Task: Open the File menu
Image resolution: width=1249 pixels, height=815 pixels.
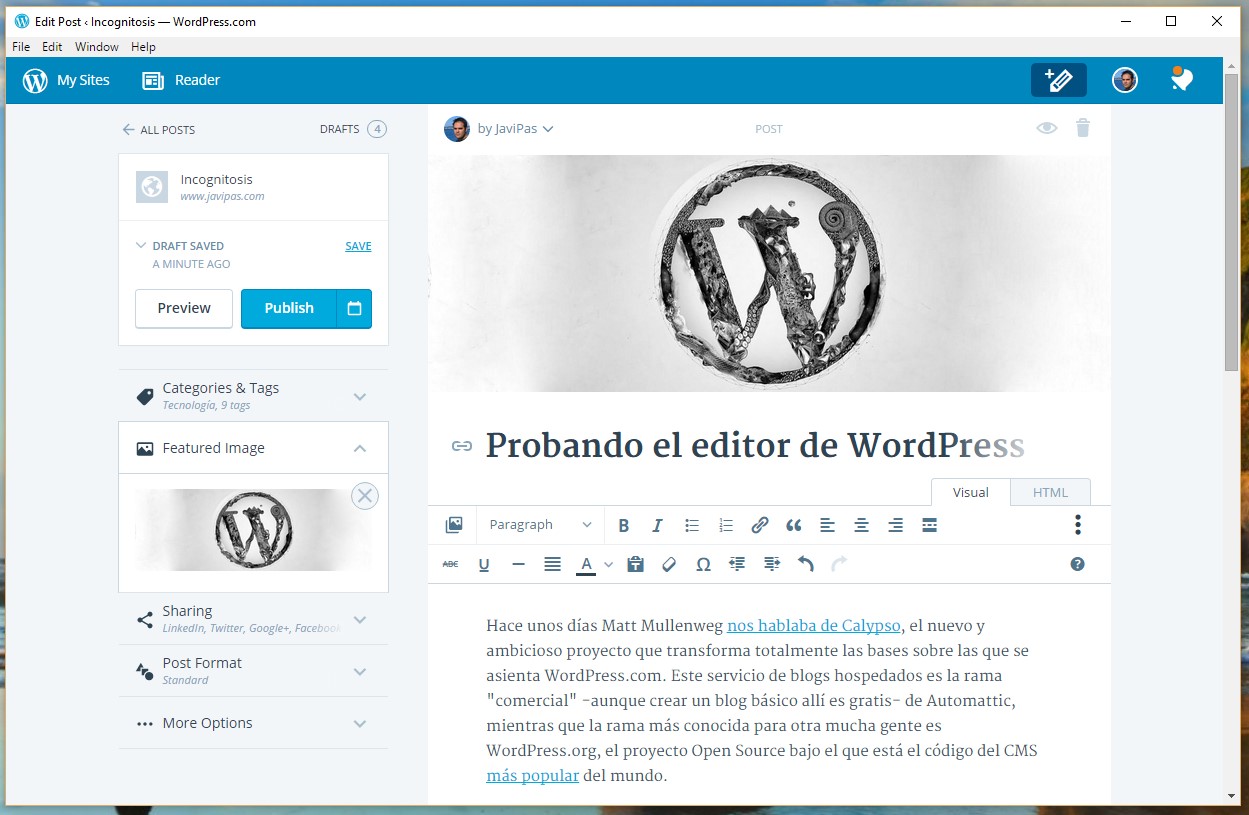Action: (x=21, y=47)
